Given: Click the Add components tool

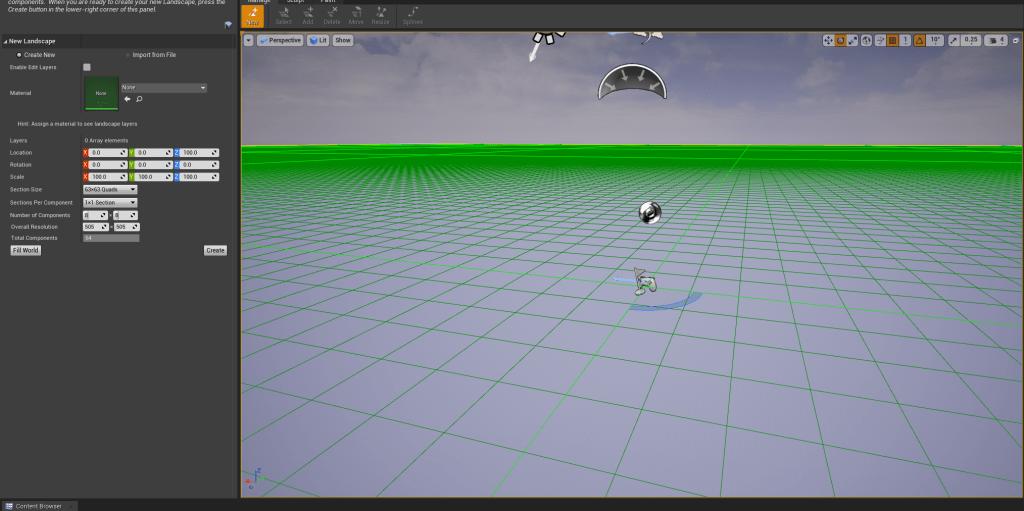Looking at the screenshot, I should click(308, 15).
